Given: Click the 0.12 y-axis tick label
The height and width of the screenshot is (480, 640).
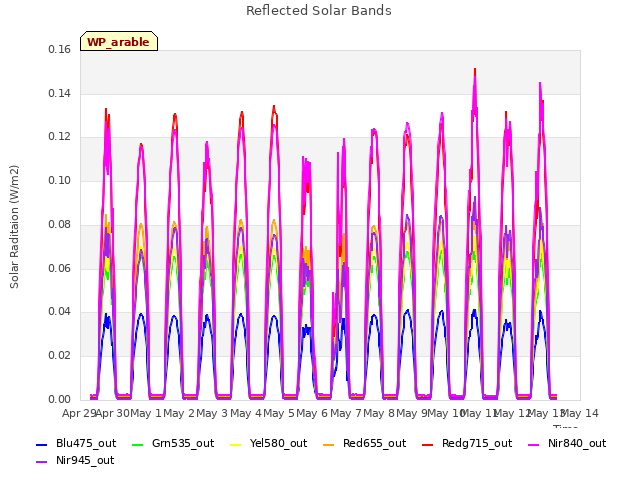Looking at the screenshot, I should coord(59,137).
